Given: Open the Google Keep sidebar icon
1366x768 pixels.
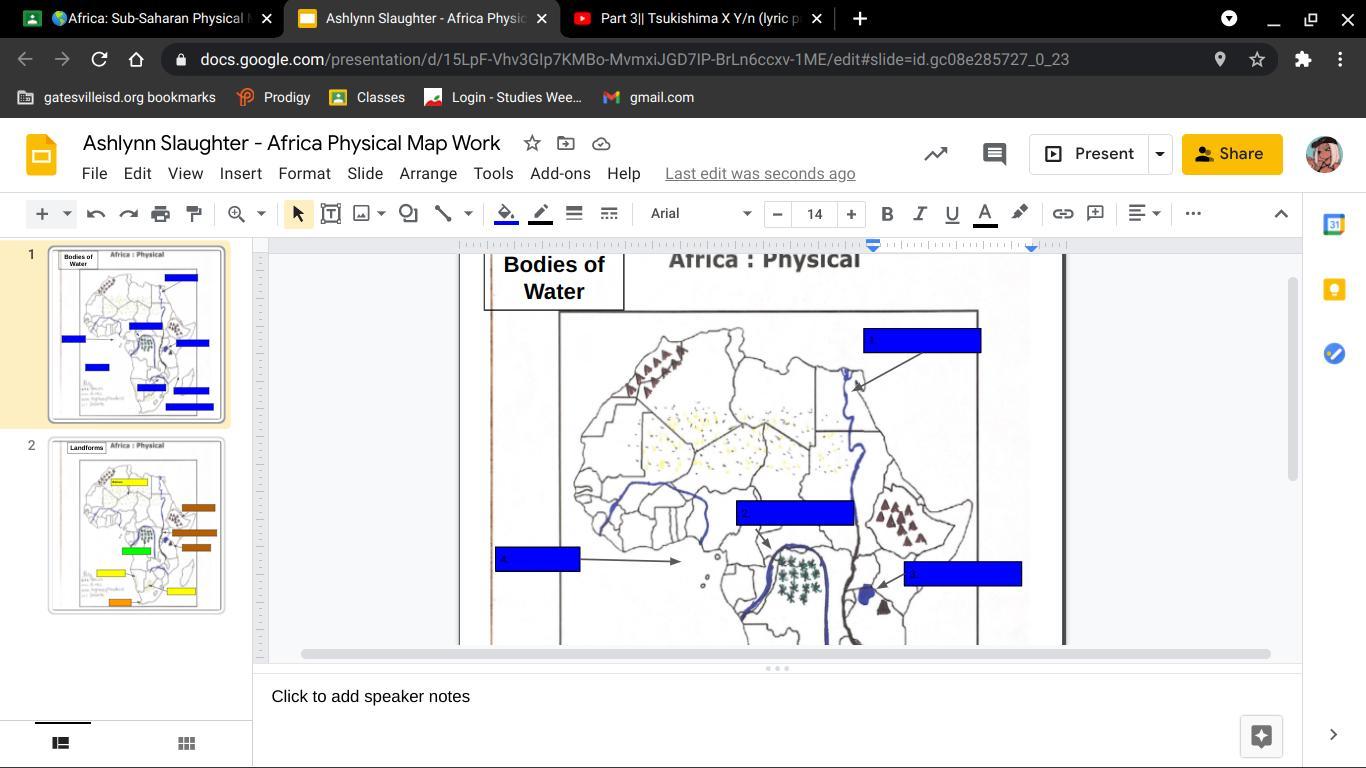Looking at the screenshot, I should click(1334, 289).
